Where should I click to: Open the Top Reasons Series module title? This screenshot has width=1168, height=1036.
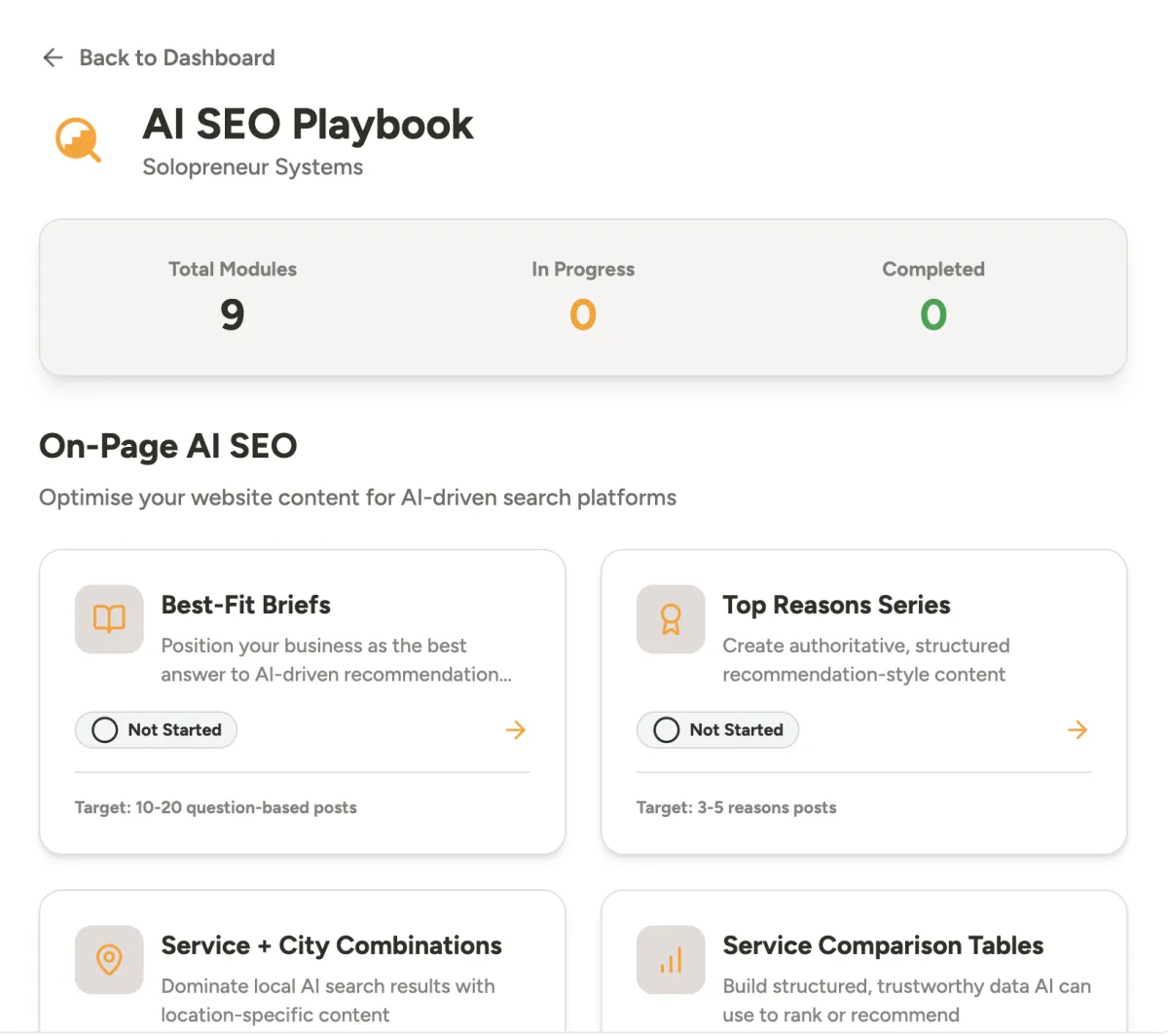836,605
